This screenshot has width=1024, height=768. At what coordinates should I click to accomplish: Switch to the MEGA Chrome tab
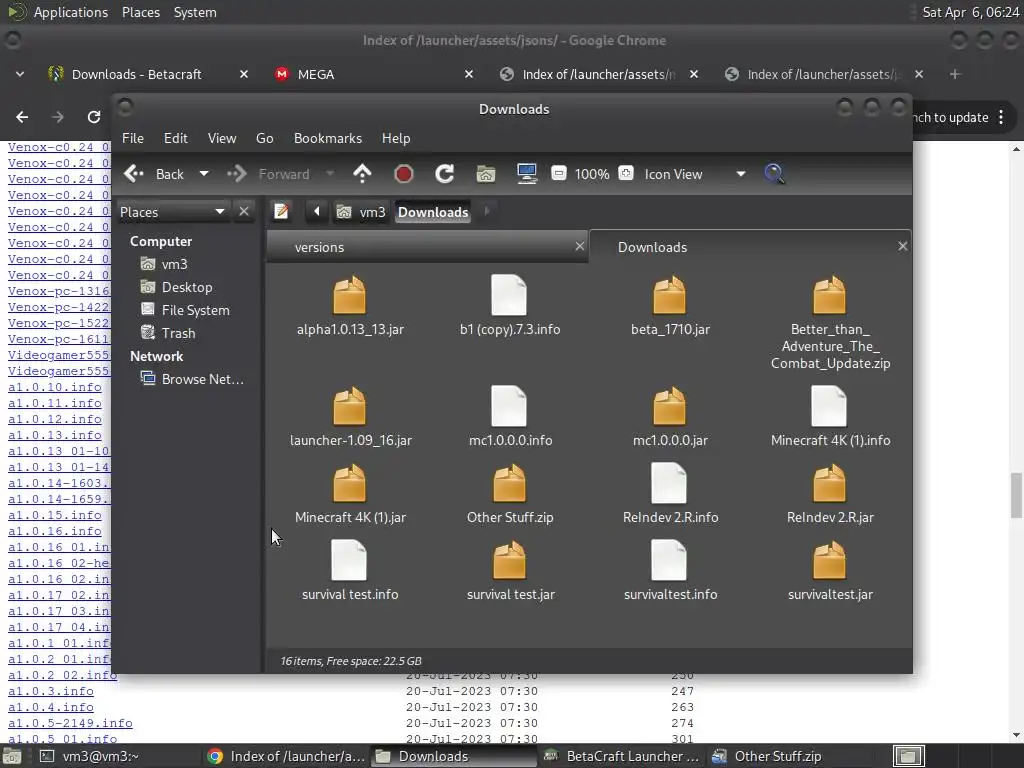tap(372, 74)
